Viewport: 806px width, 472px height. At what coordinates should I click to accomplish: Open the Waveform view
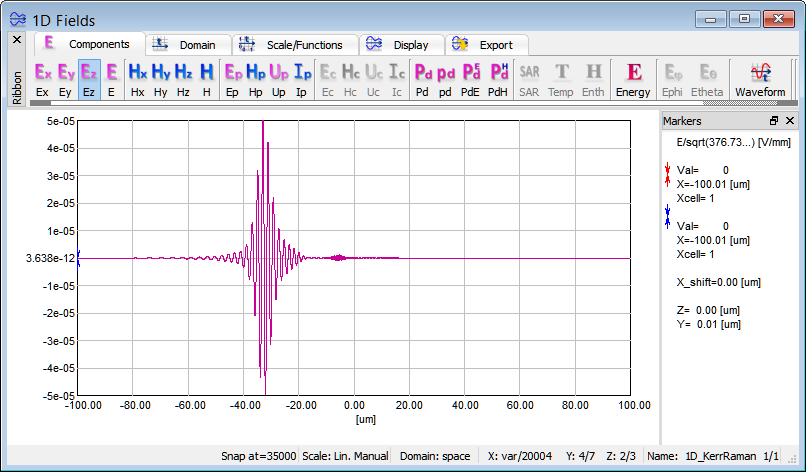(x=760, y=79)
